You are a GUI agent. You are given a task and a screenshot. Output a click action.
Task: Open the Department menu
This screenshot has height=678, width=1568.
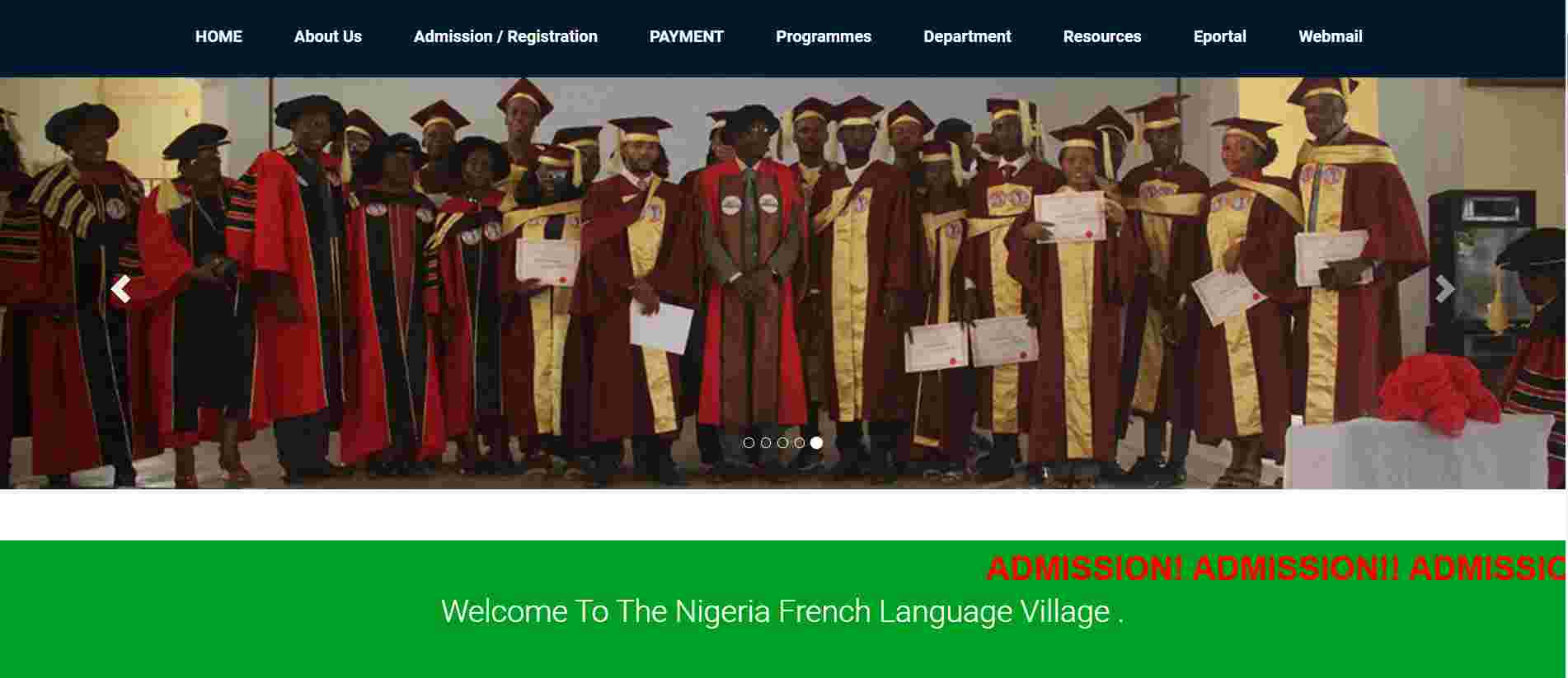click(967, 36)
